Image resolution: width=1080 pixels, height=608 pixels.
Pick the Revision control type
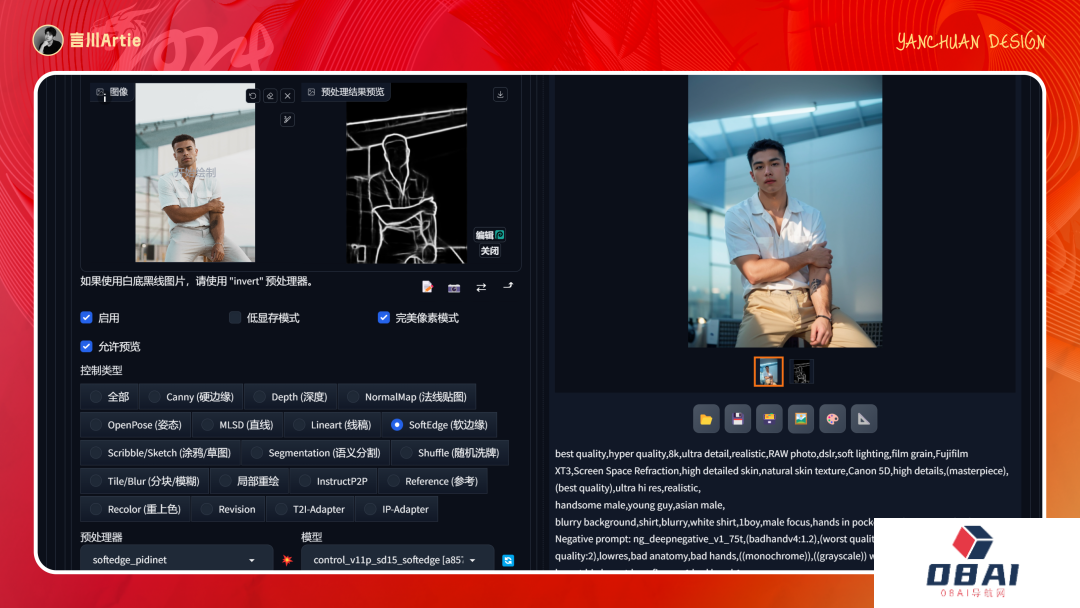228,510
